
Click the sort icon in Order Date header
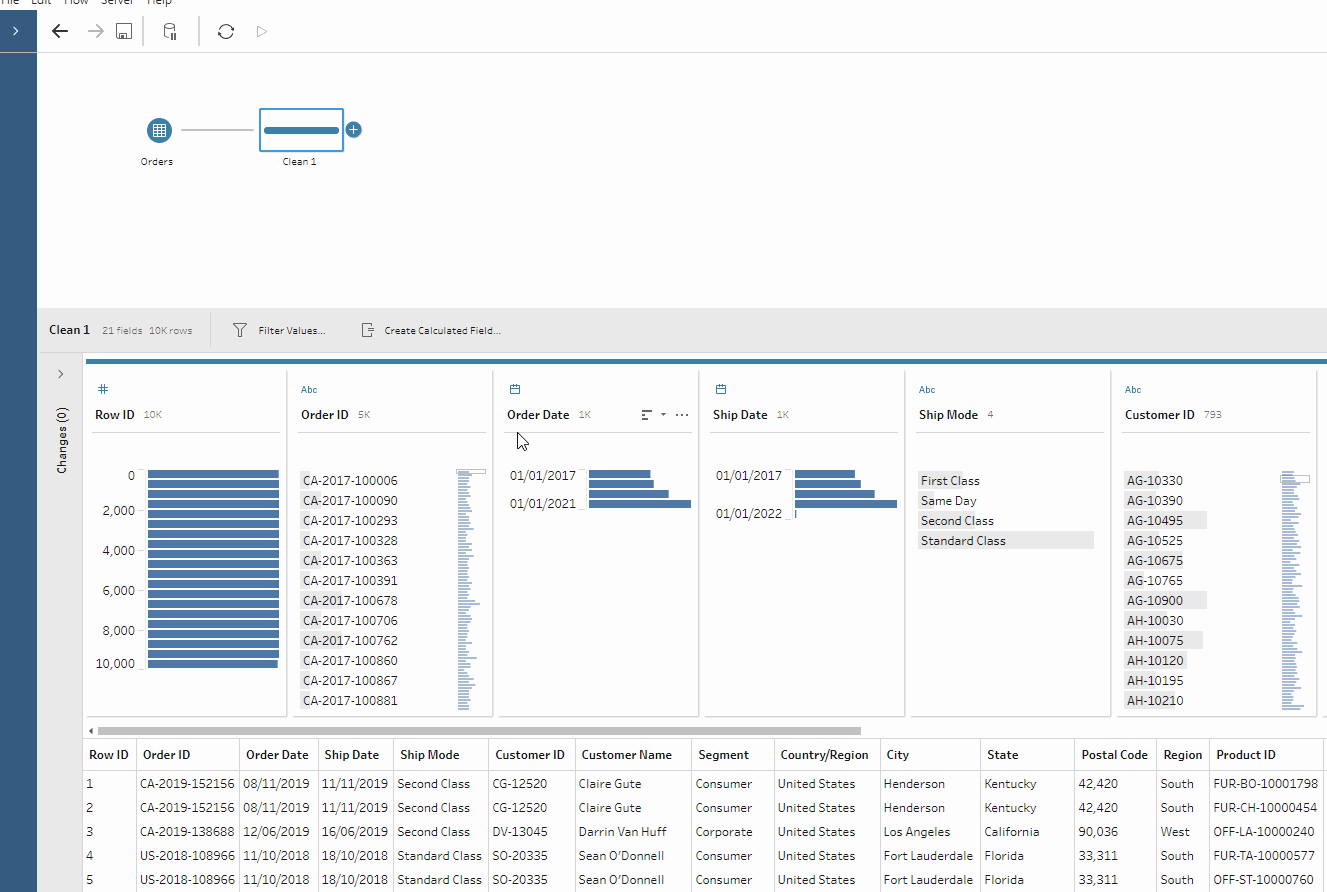648,414
